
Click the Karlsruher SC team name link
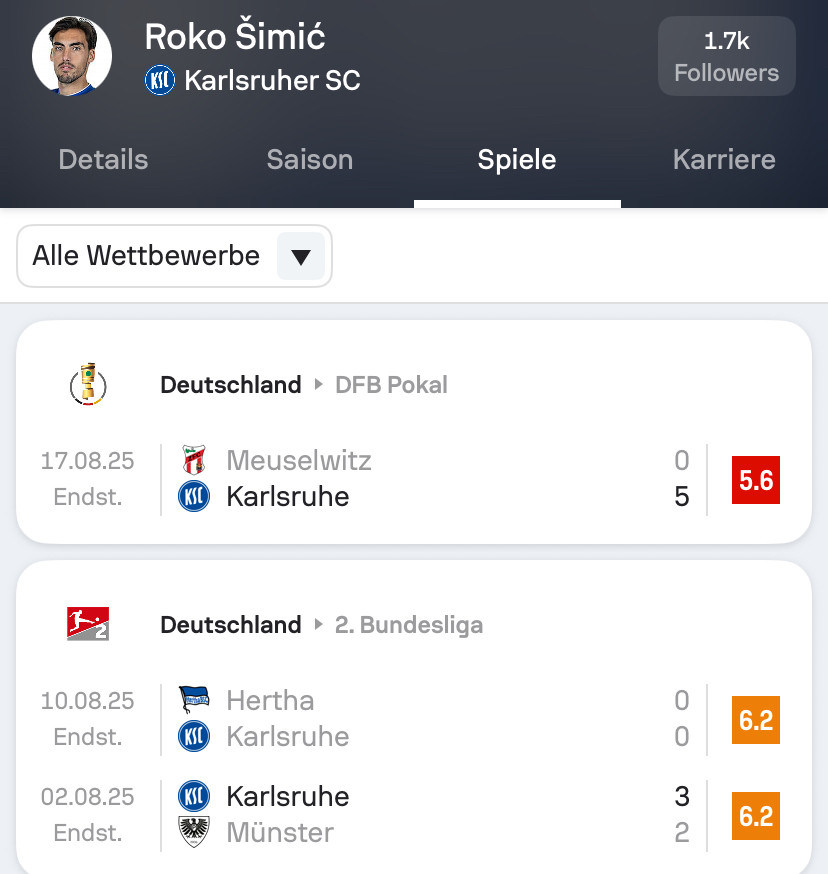click(x=272, y=80)
